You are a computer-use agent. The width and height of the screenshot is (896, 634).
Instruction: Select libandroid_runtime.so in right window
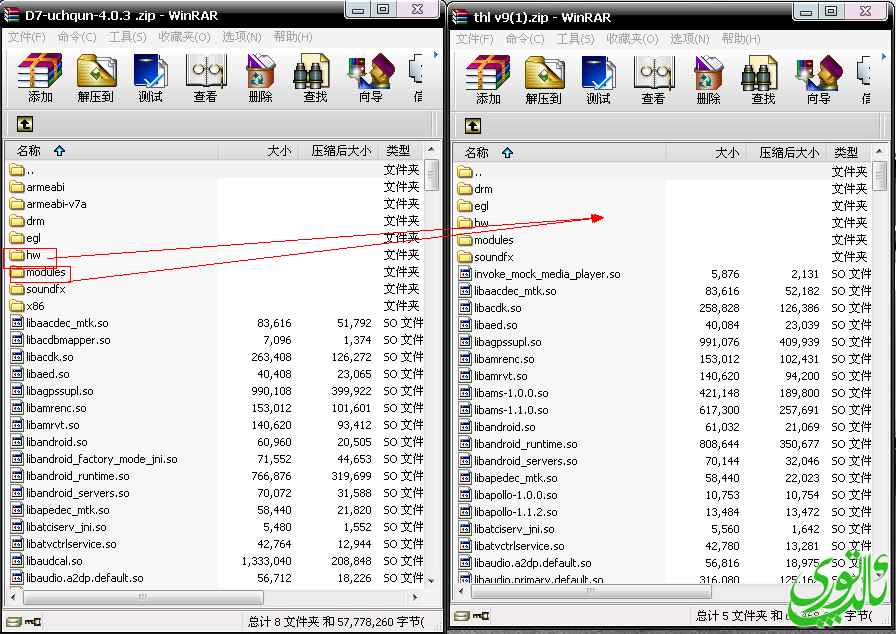pos(525,444)
